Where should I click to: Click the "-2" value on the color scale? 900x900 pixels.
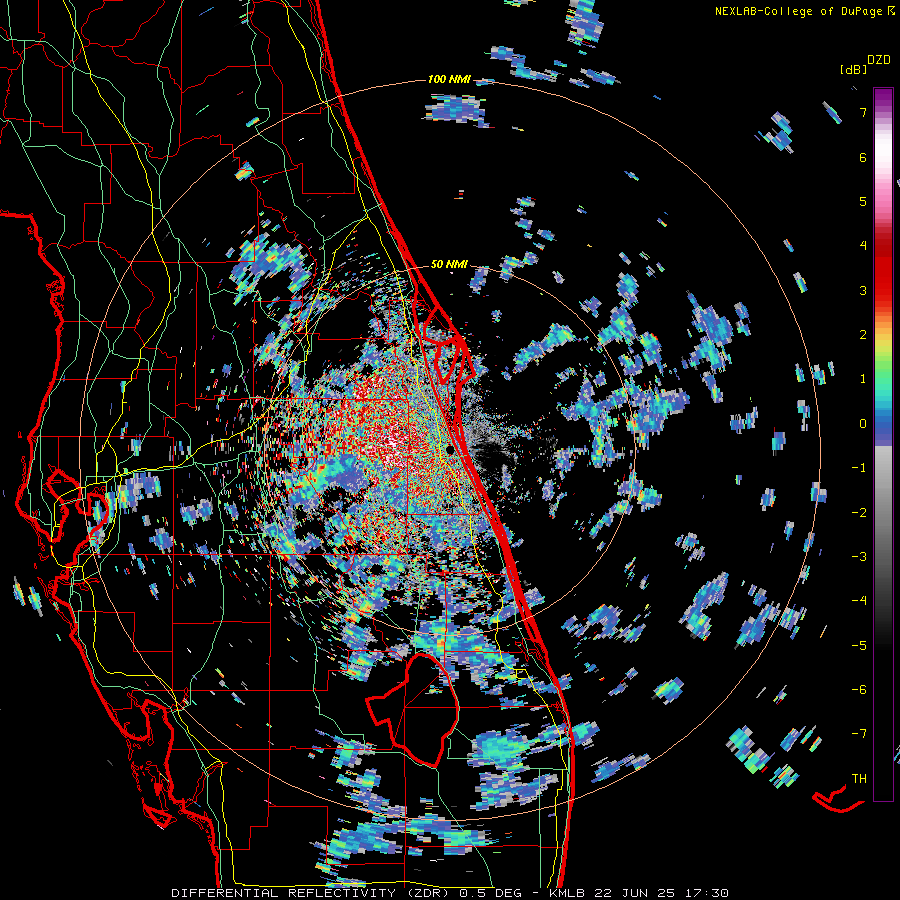coord(859,512)
